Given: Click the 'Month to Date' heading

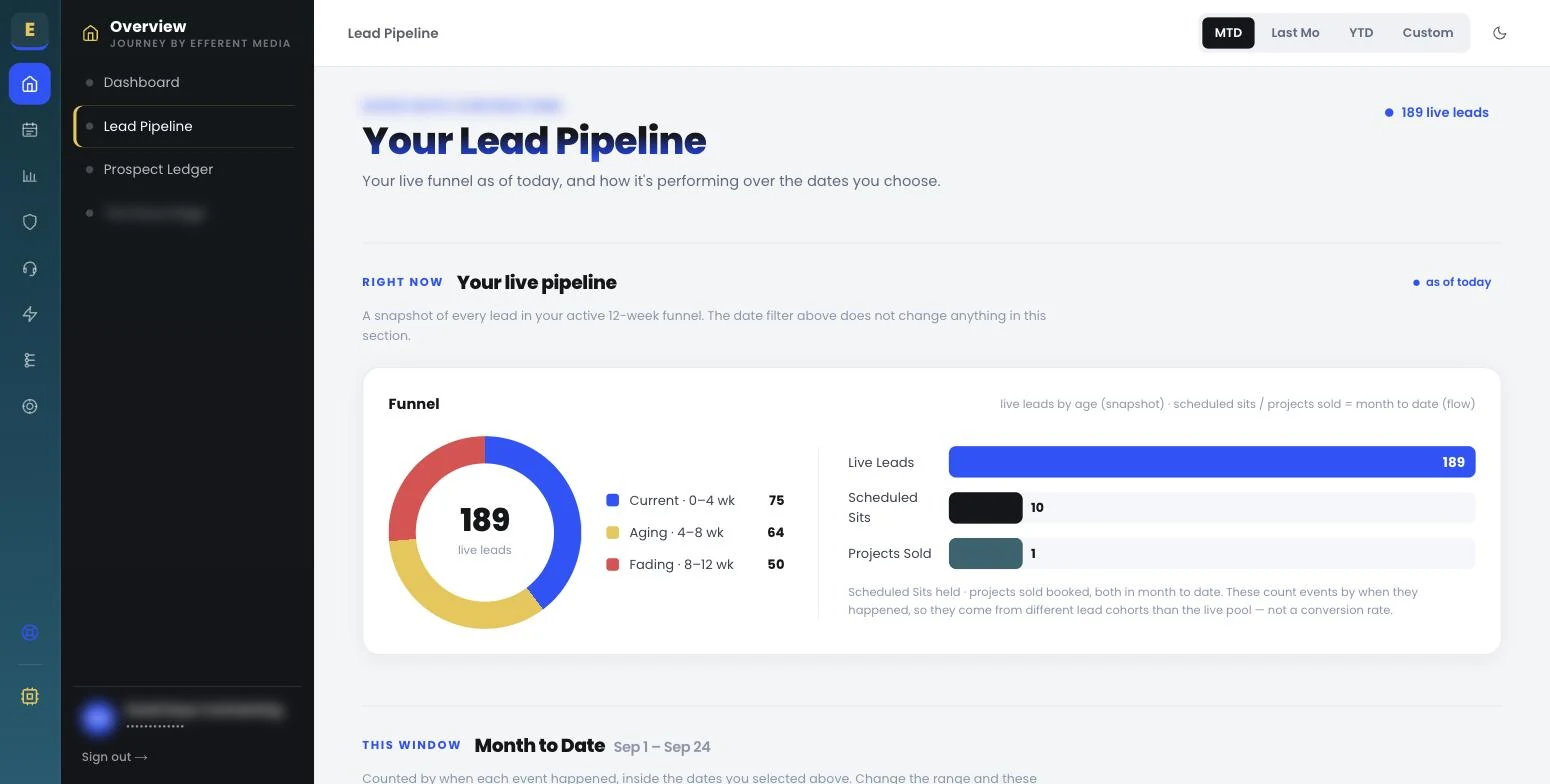Looking at the screenshot, I should pyautogui.click(x=540, y=745).
